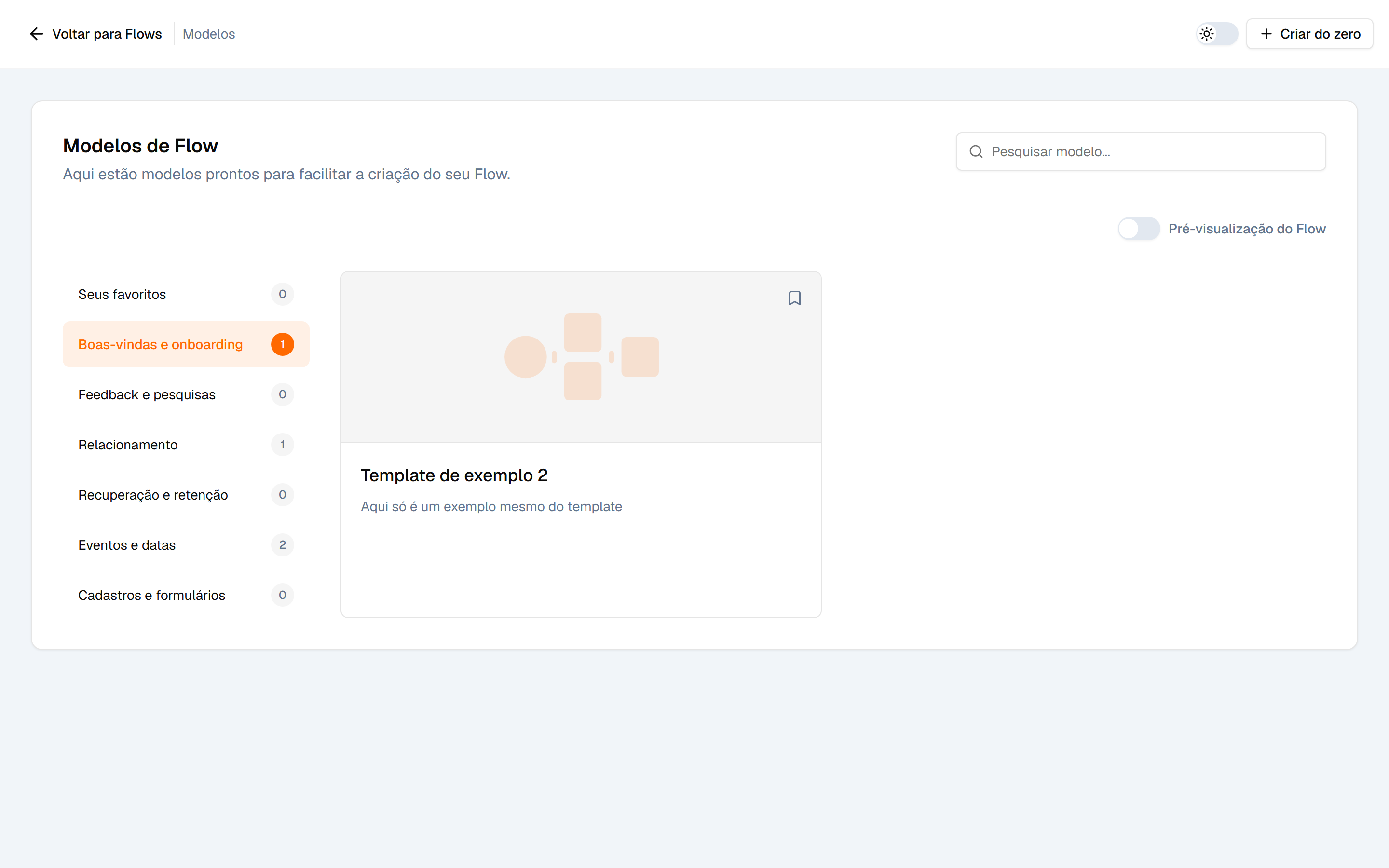Image resolution: width=1389 pixels, height=868 pixels.
Task: Click the back arrow icon
Action: (x=36, y=34)
